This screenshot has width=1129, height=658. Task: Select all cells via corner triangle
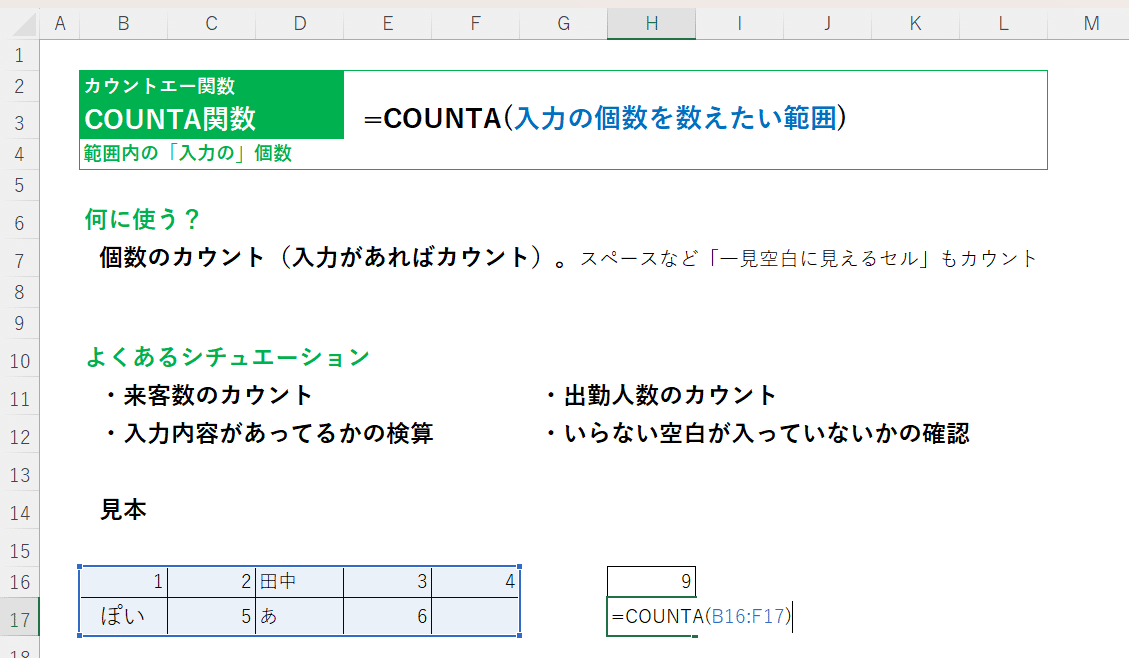pos(24,24)
